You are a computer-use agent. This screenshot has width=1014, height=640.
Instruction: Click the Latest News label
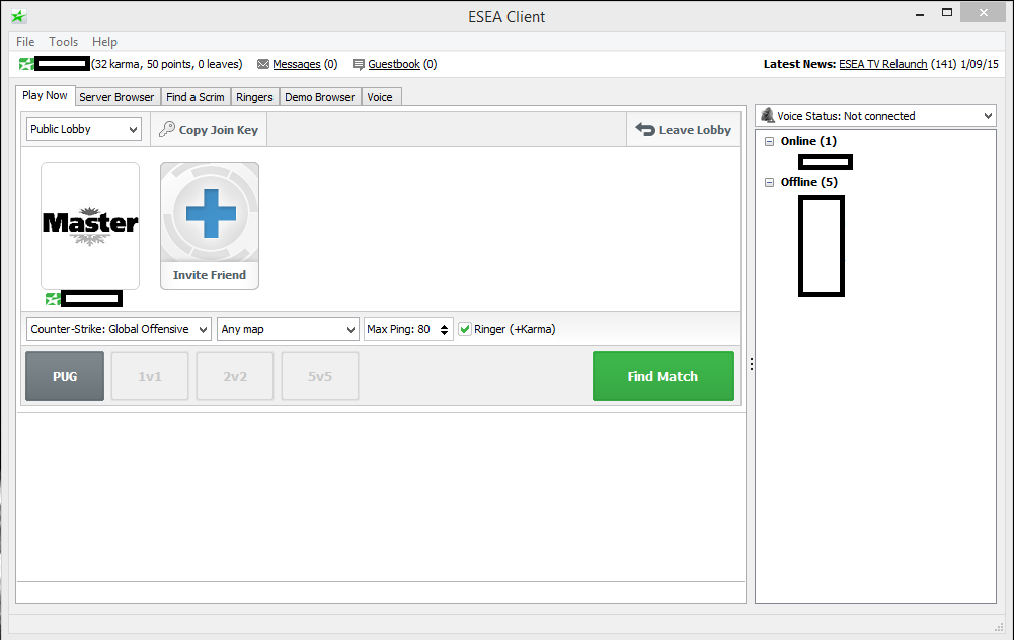(x=800, y=64)
